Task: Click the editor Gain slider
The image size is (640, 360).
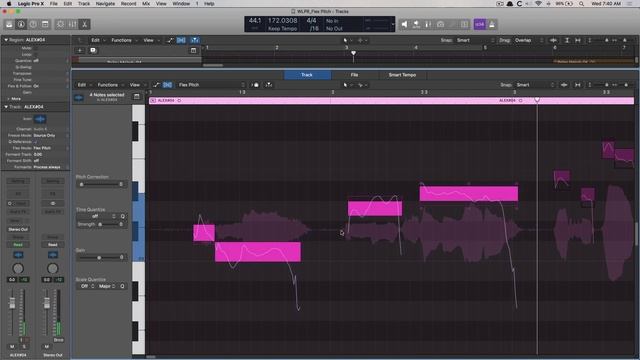Action: (x=101, y=258)
